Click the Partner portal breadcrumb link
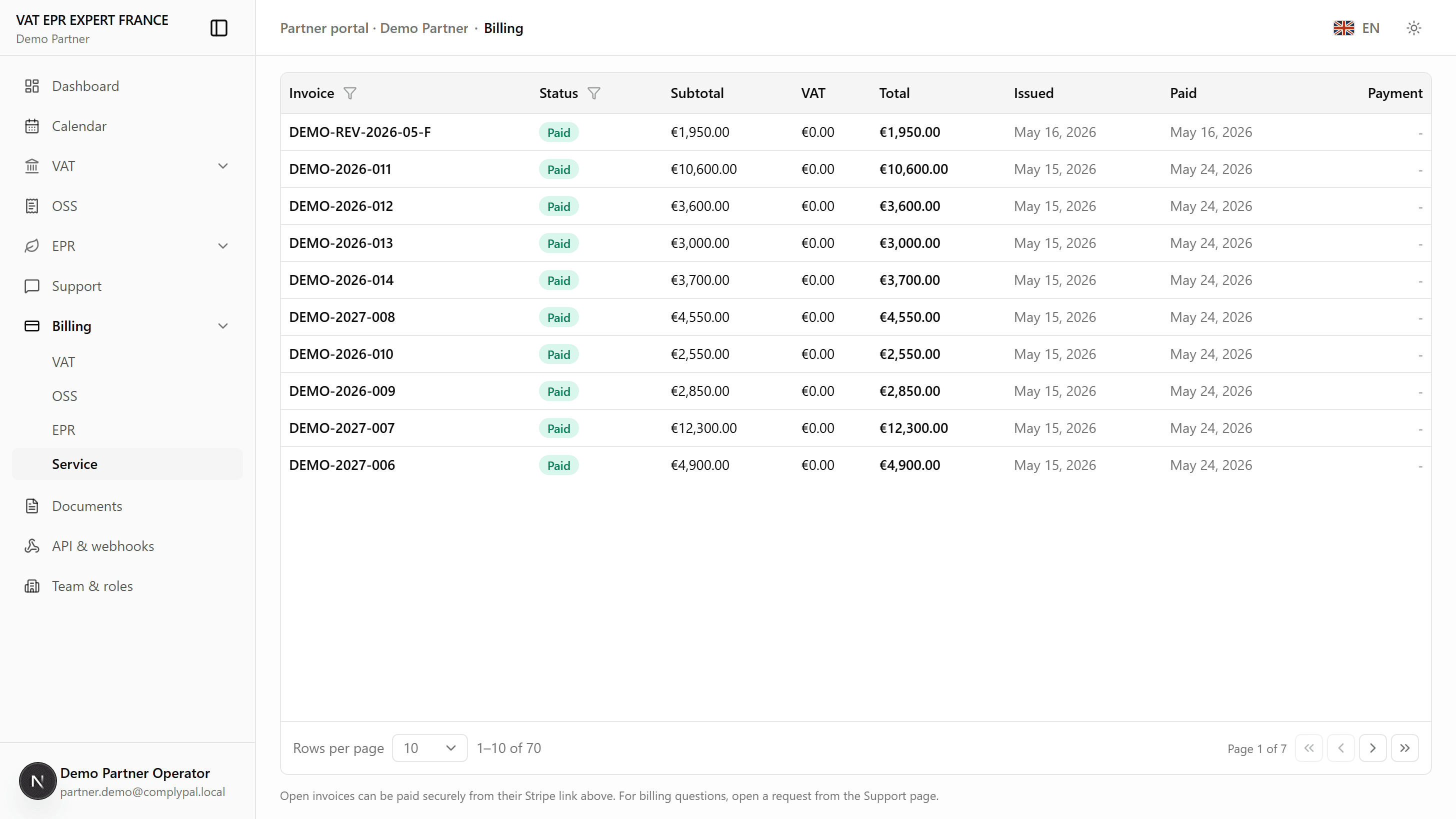1456x819 pixels. [x=324, y=28]
